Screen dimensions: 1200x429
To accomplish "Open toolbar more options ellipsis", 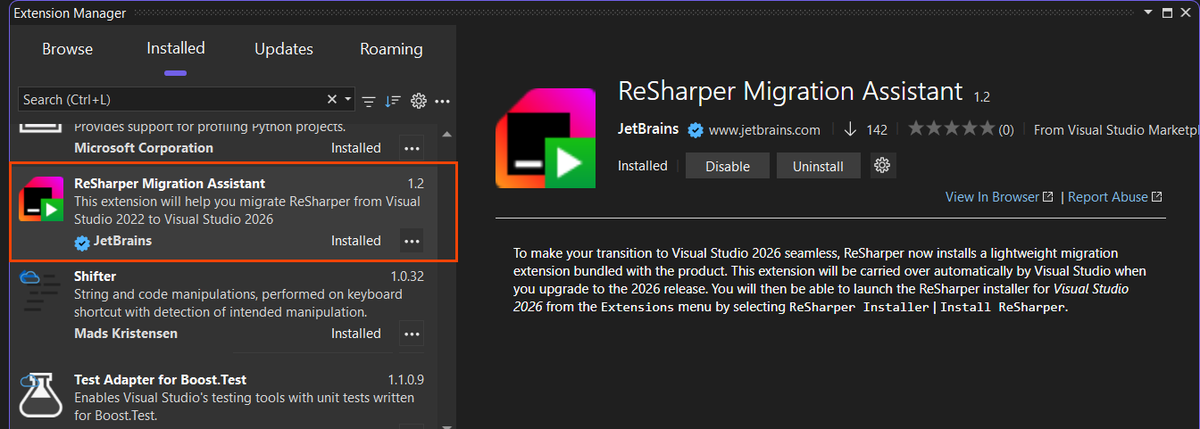I will click(x=443, y=101).
